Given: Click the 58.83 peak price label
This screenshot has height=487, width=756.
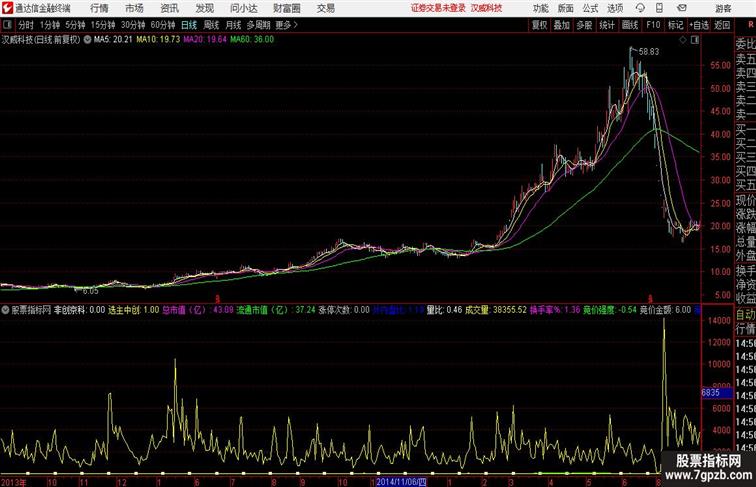Looking at the screenshot, I should pyautogui.click(x=648, y=52).
